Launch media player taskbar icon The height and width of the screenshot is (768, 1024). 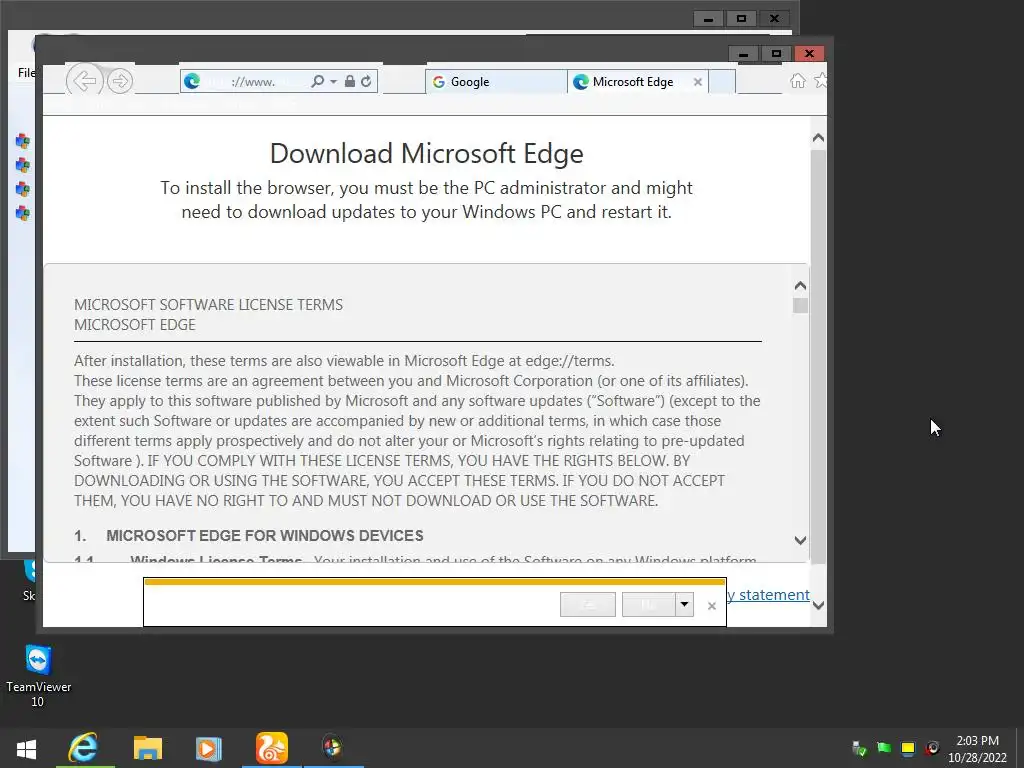(x=208, y=748)
